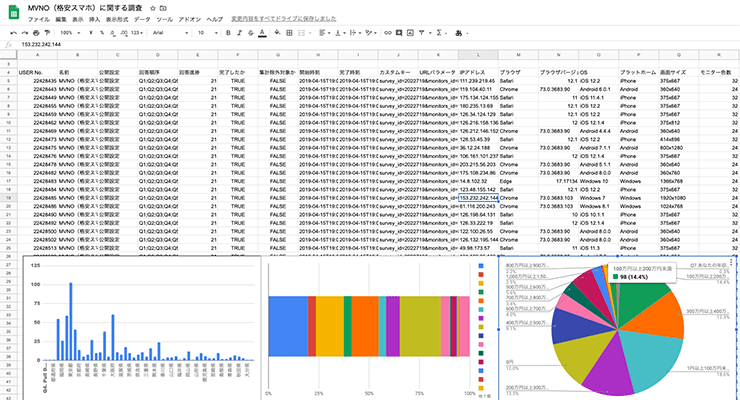The height and width of the screenshot is (400, 740).
Task: Open the text color picker
Action: click(262, 32)
